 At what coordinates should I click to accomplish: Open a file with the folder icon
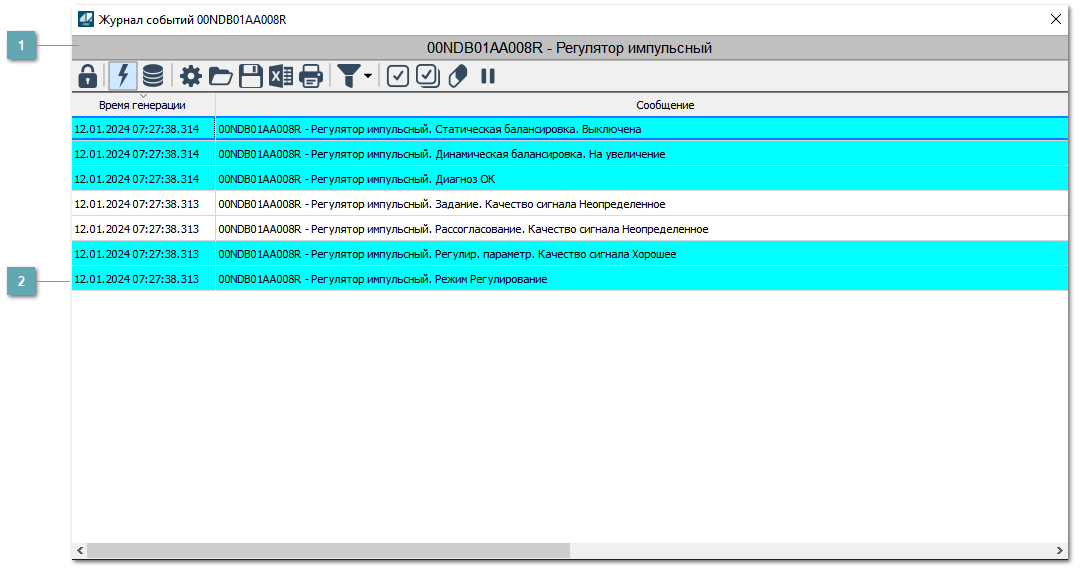coord(220,76)
